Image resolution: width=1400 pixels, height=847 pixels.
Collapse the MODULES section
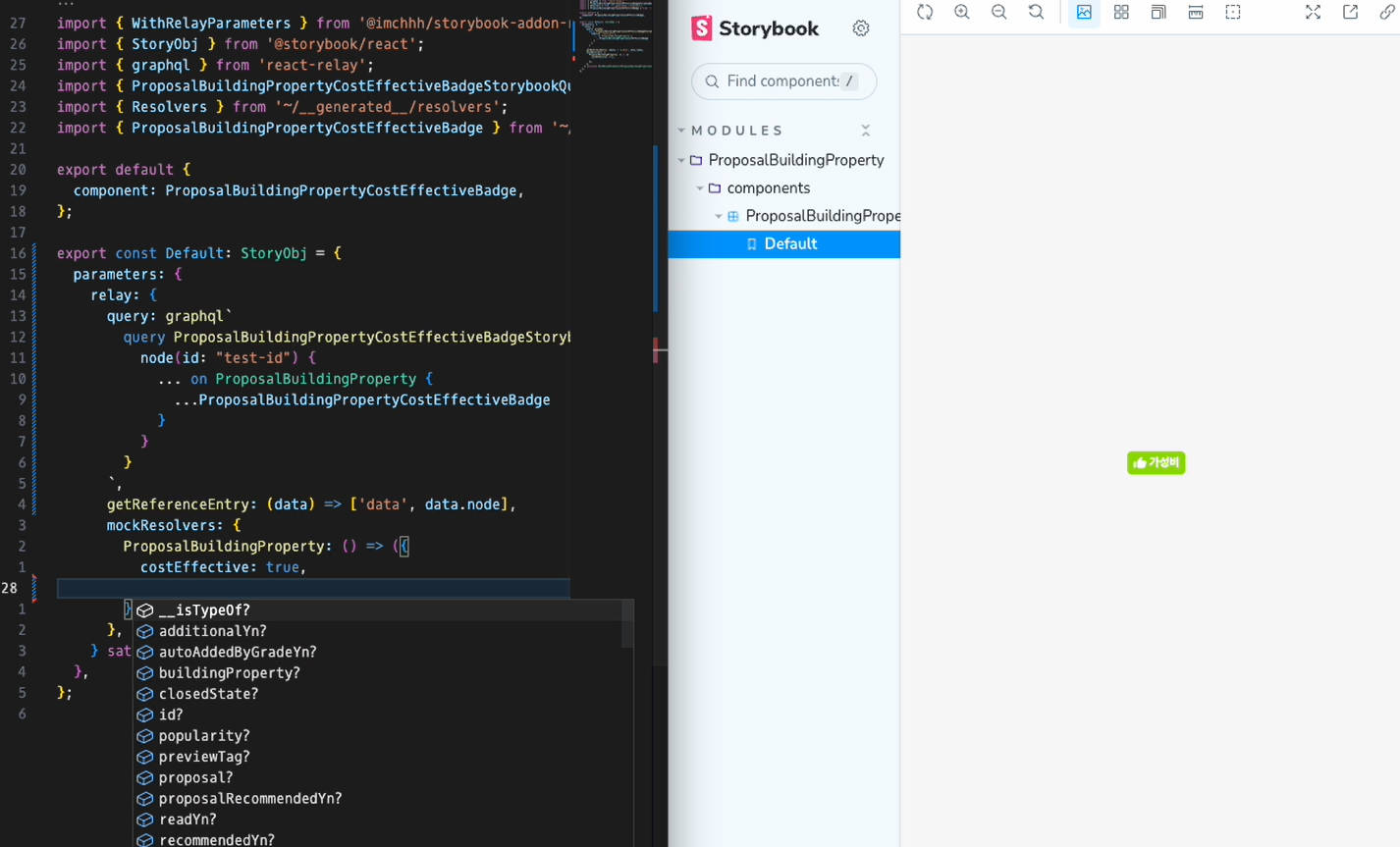coord(737,131)
